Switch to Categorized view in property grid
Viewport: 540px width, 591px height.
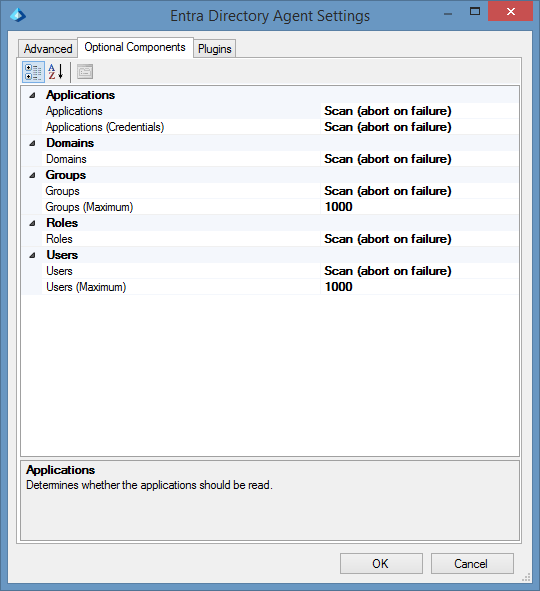(33, 72)
